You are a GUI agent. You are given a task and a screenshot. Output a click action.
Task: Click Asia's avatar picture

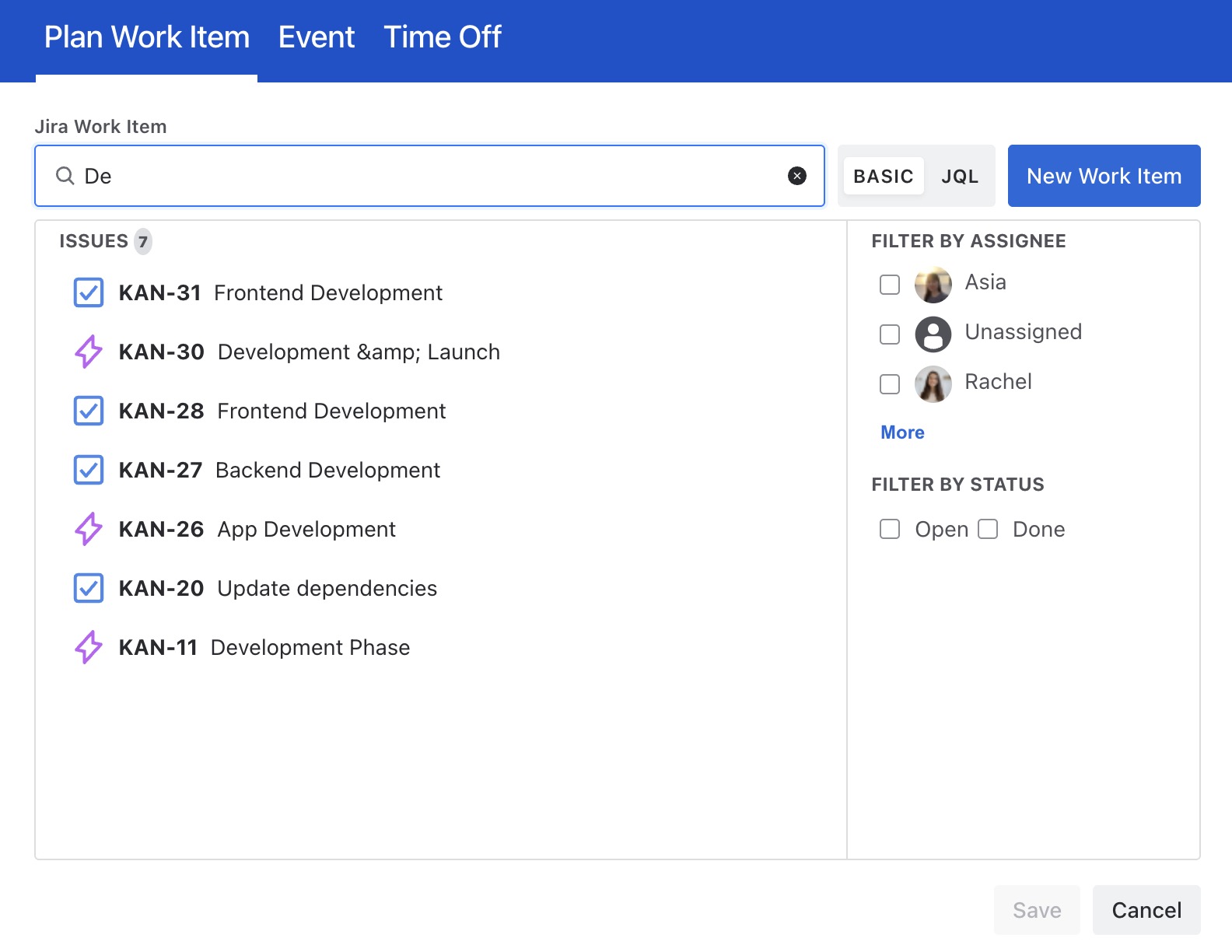tap(933, 285)
